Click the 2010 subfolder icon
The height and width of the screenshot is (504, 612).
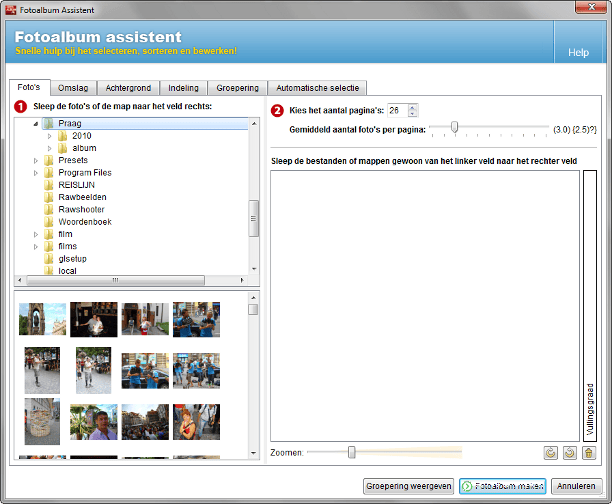tap(62, 136)
